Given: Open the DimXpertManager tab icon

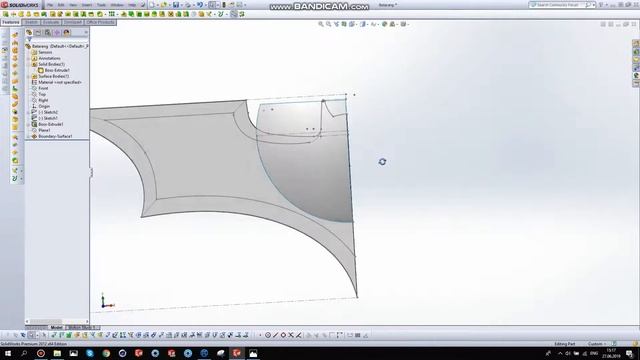Looking at the screenshot, I should coord(57,32).
